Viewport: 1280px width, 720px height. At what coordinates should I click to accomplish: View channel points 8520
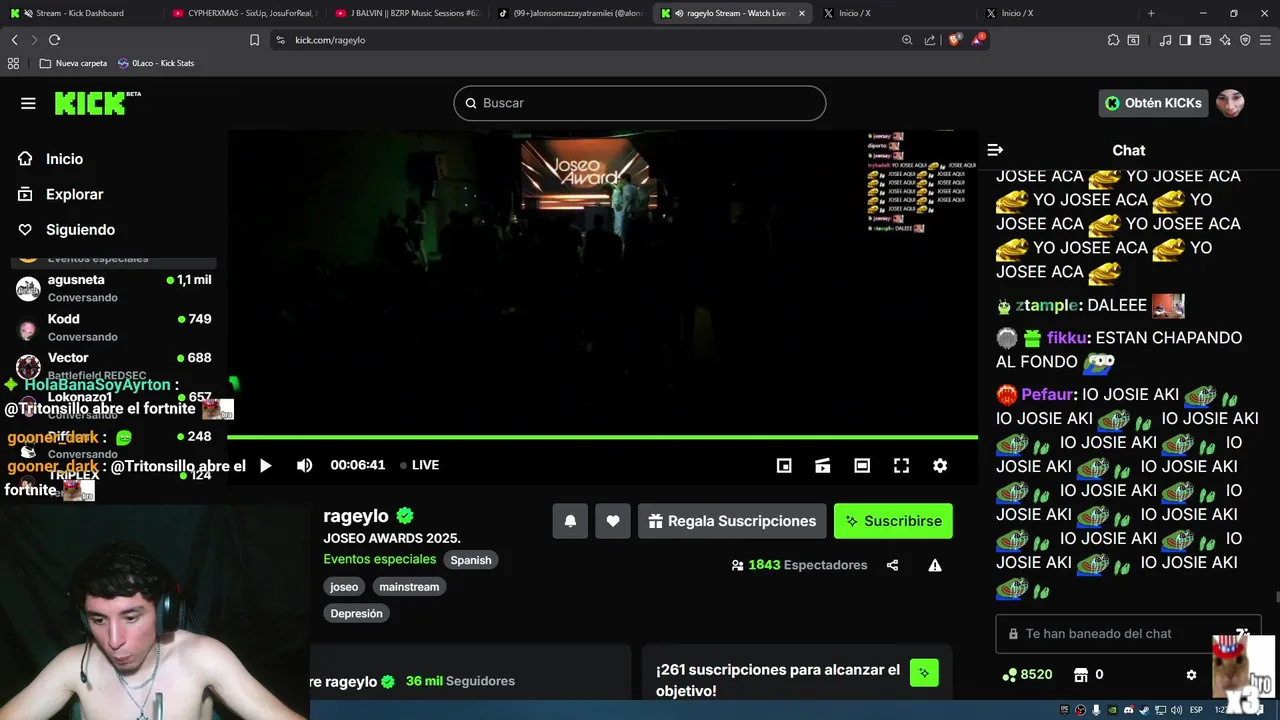[1027, 675]
